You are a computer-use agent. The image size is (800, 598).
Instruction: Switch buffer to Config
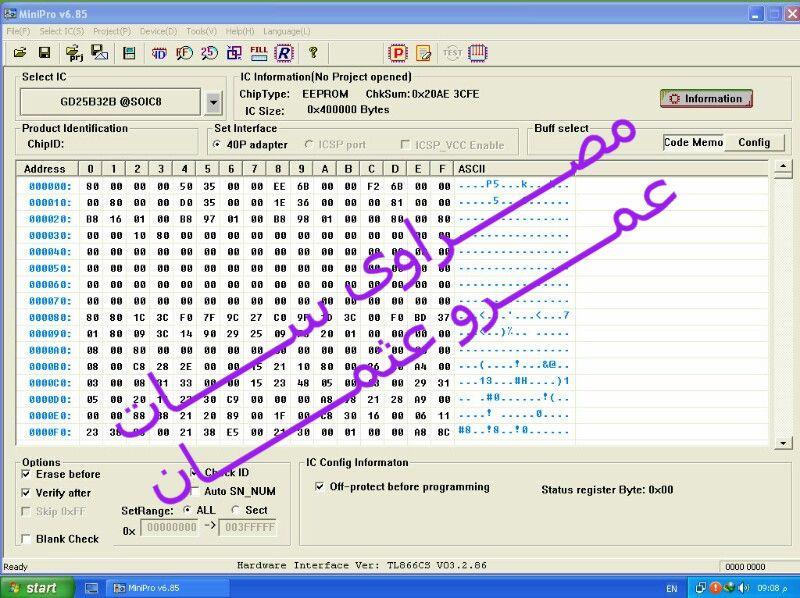click(754, 142)
